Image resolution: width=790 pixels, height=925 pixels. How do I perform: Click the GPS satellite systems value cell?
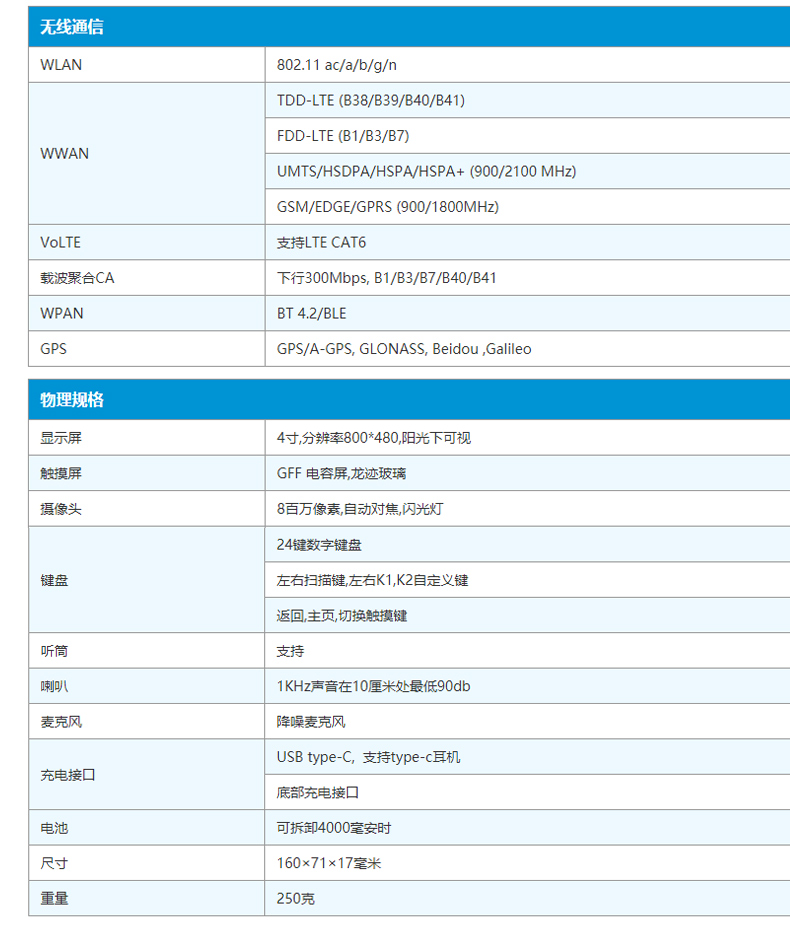tap(404, 349)
